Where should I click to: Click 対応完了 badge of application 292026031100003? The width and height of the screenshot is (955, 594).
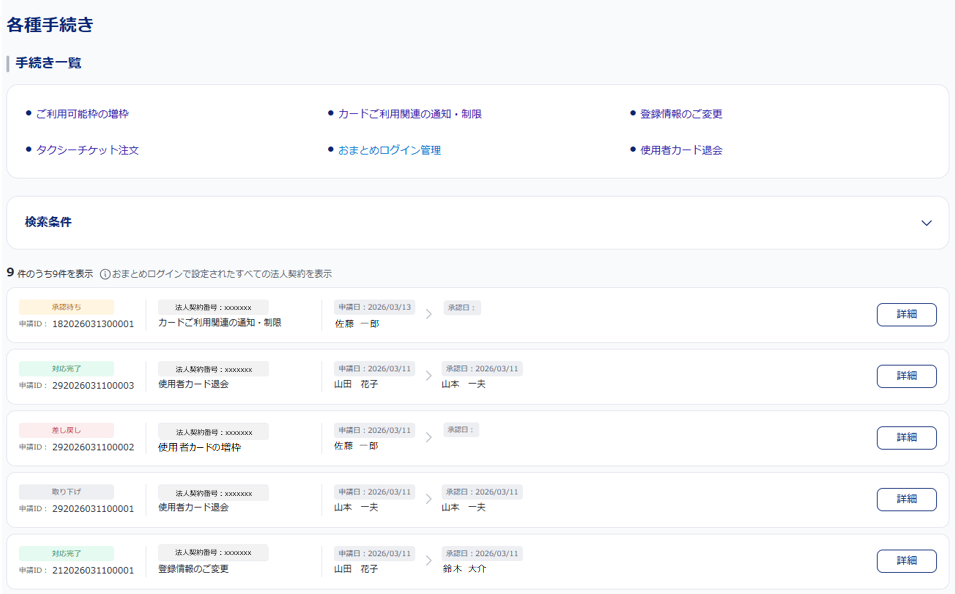(x=66, y=369)
